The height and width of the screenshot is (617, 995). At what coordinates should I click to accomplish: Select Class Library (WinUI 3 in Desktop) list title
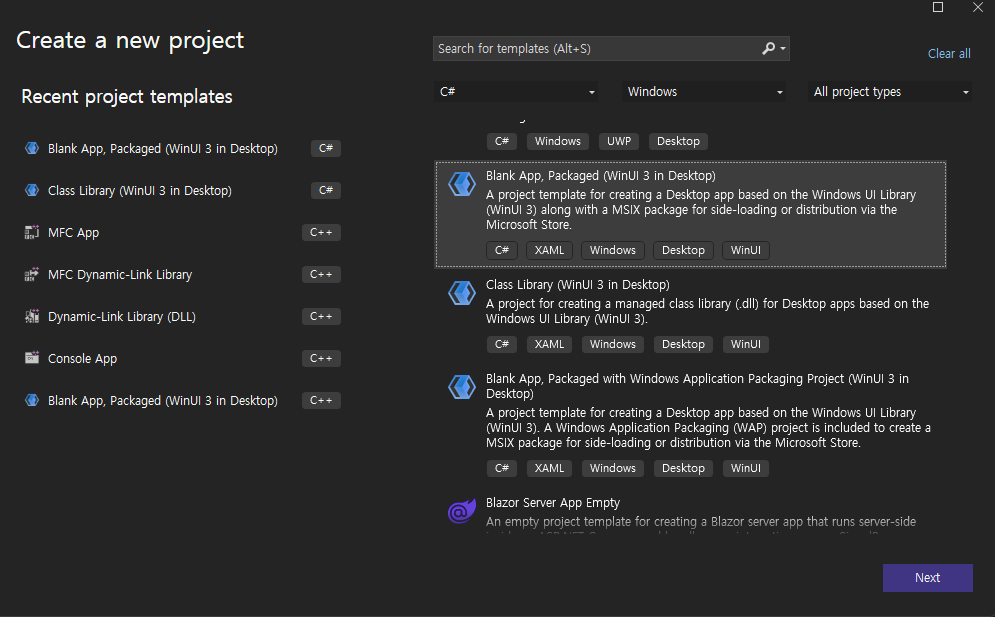pos(577,285)
